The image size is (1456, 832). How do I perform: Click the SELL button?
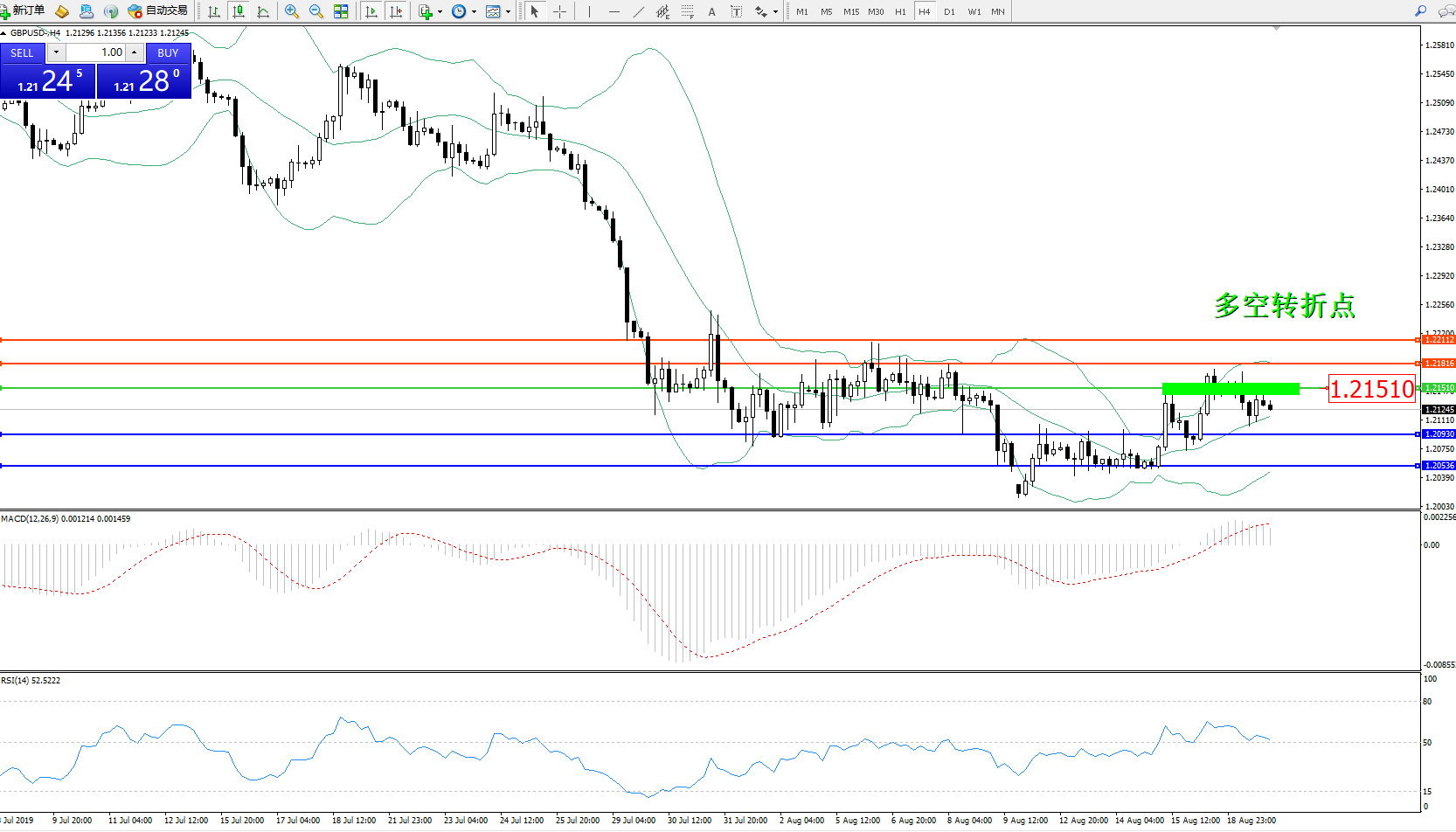point(22,52)
